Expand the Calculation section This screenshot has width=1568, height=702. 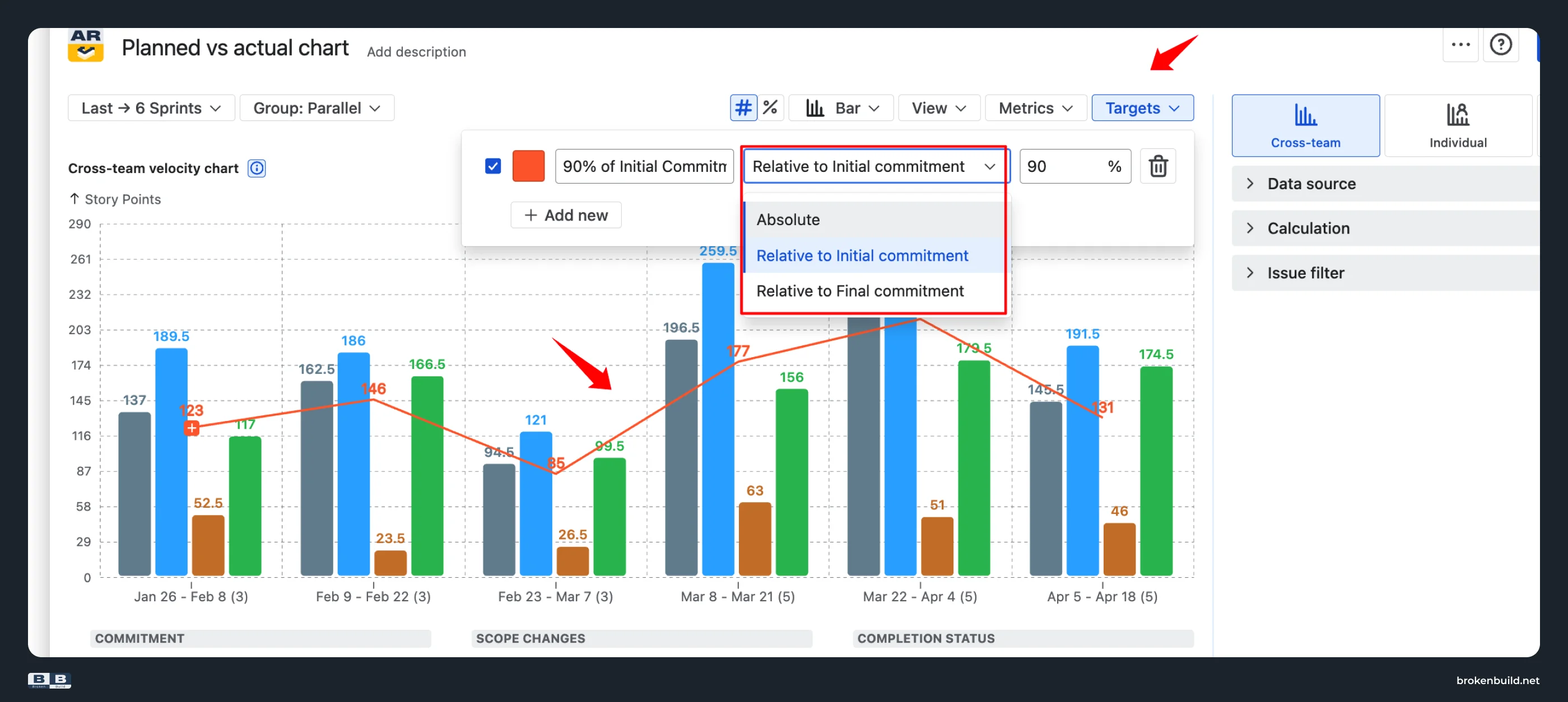pos(1385,228)
